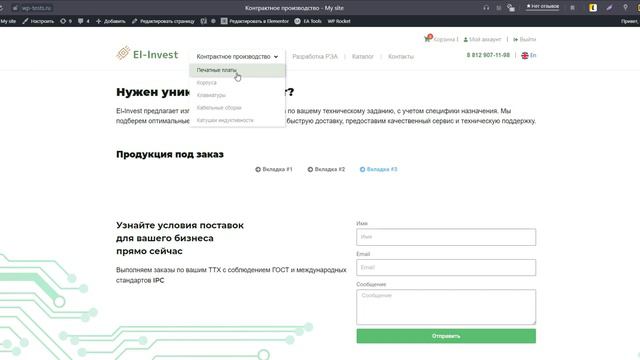Click the updates counter icon showing 9
The height and width of the screenshot is (360, 640).
(x=63, y=21)
